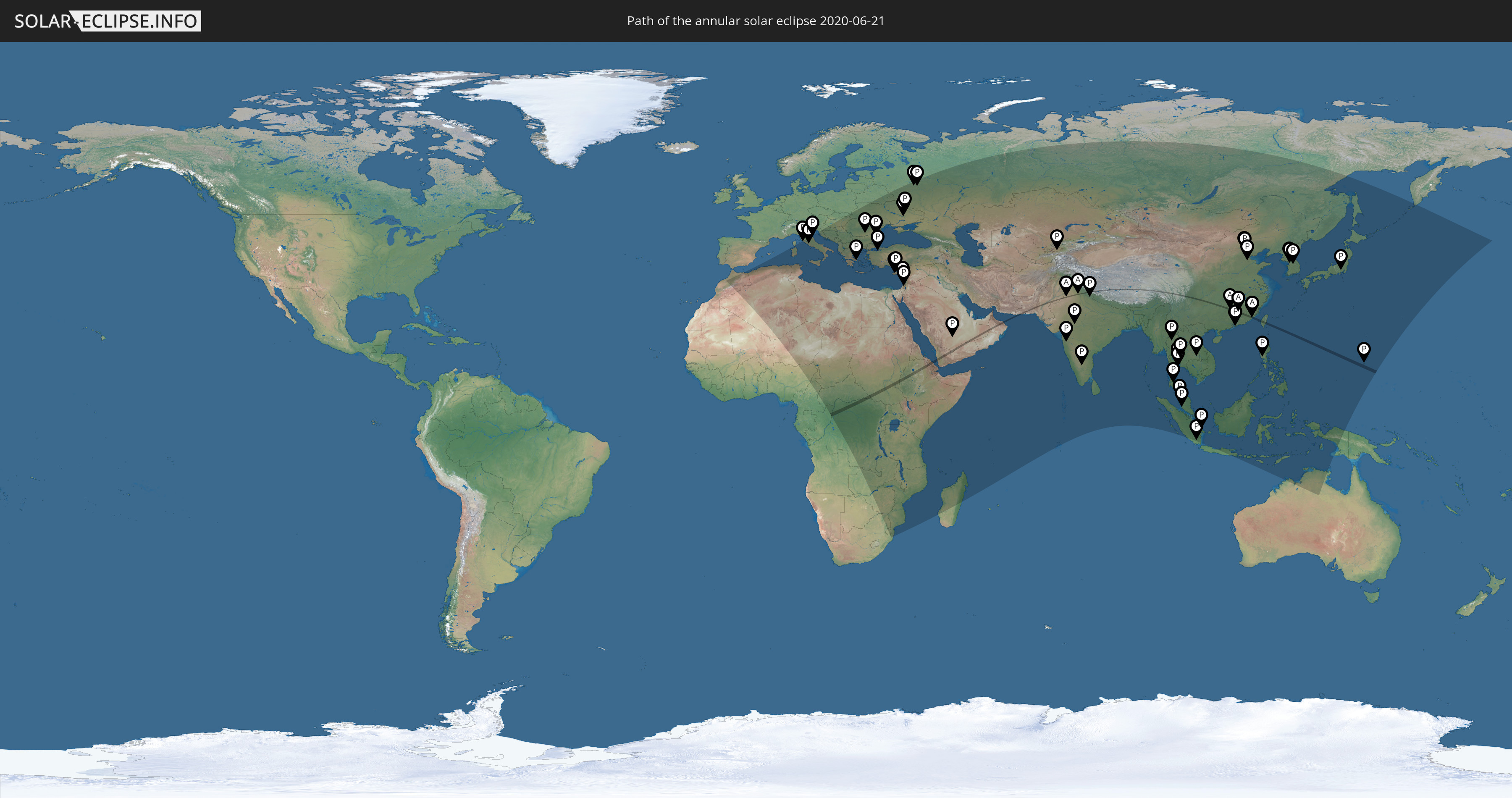1512x798 pixels.
Task: Open the P pin in central India
Action: (x=1074, y=313)
